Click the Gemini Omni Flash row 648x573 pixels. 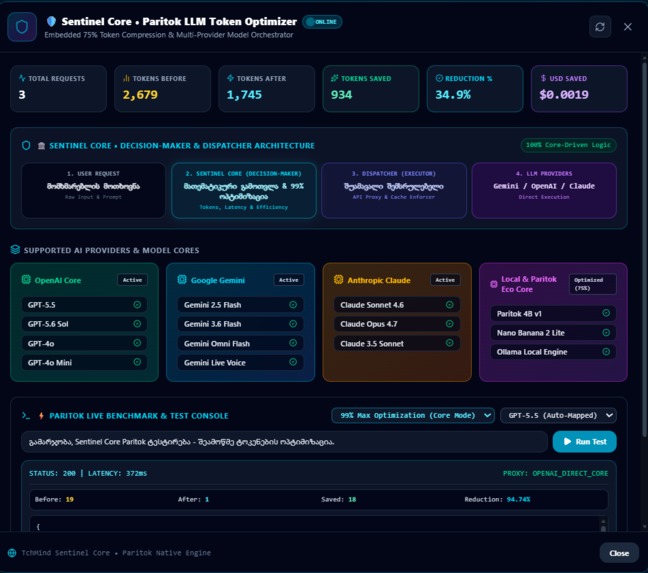(241, 343)
